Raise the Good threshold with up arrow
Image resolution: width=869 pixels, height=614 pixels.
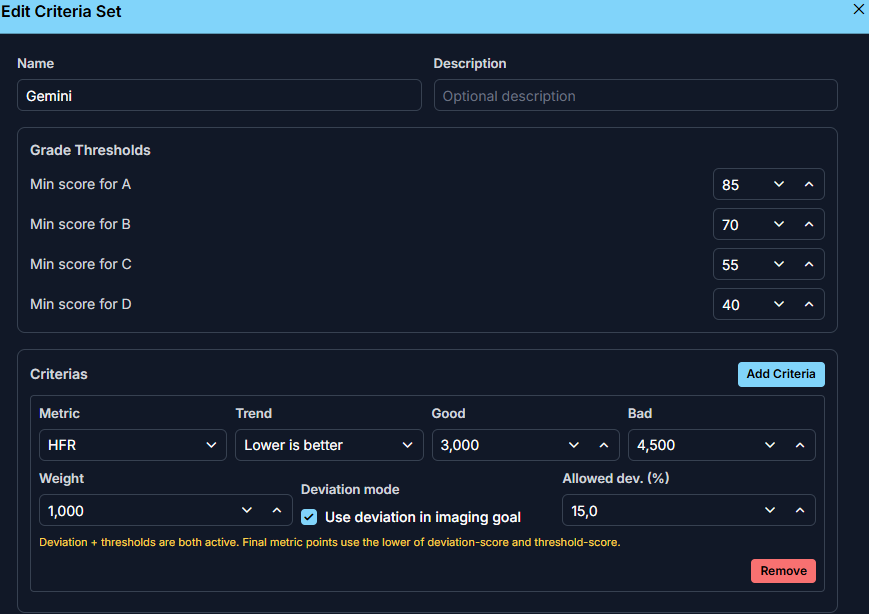click(x=604, y=445)
